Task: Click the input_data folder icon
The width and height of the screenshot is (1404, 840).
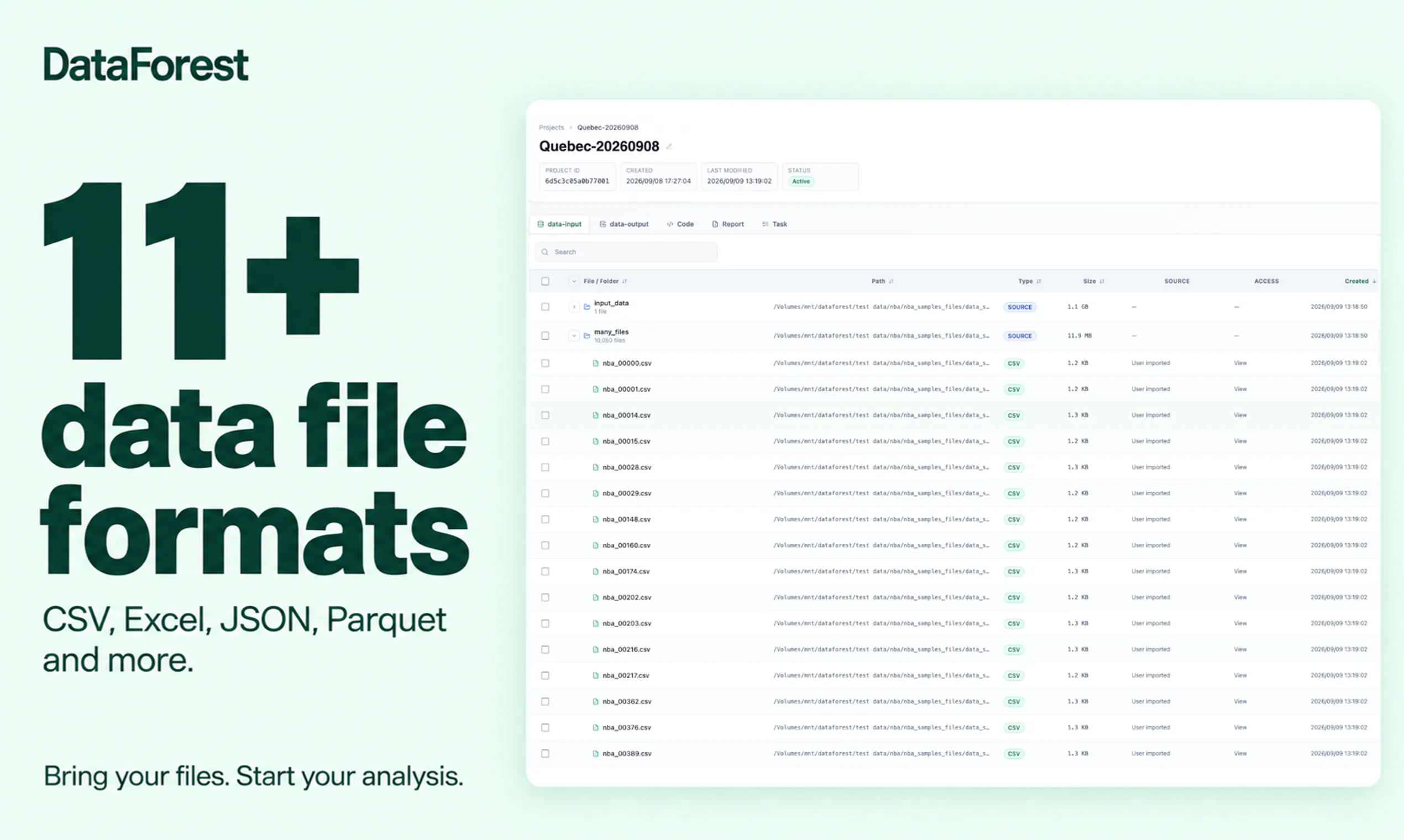Action: (x=587, y=307)
